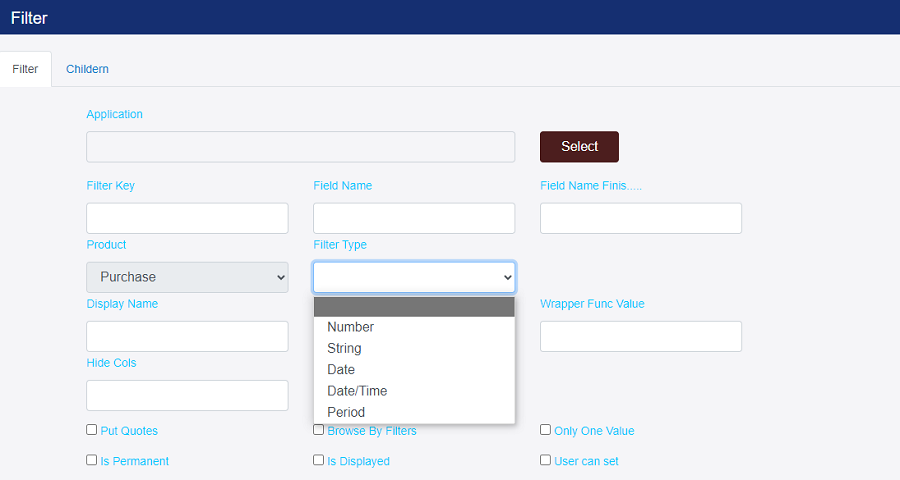Tick the User can set checkbox
Viewport: 900px width, 480px height.
click(545, 460)
